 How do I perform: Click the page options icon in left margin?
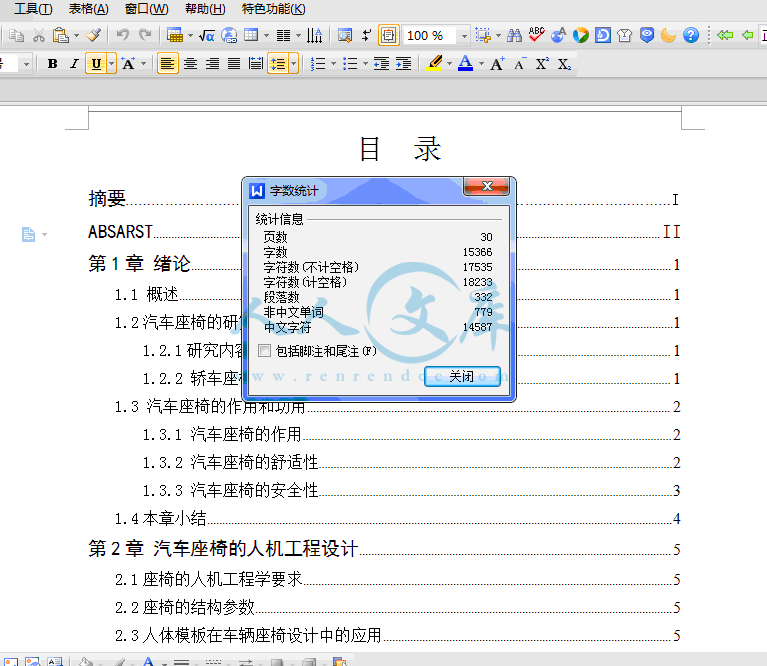coord(28,234)
